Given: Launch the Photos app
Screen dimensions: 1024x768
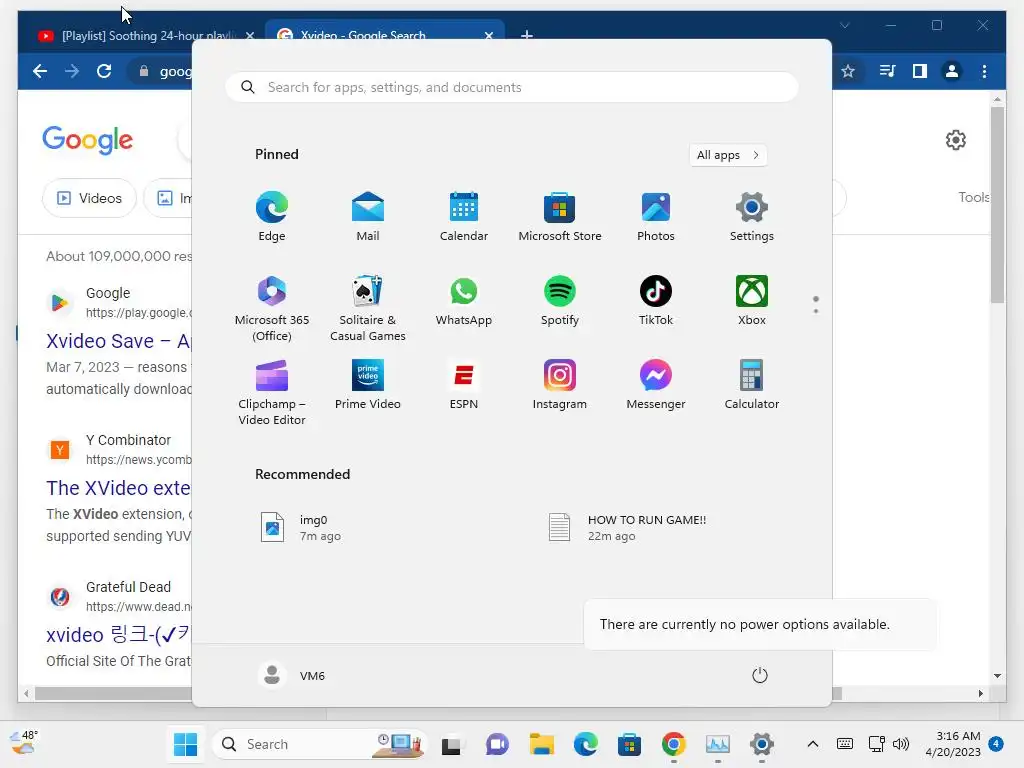Looking at the screenshot, I should (x=656, y=216).
